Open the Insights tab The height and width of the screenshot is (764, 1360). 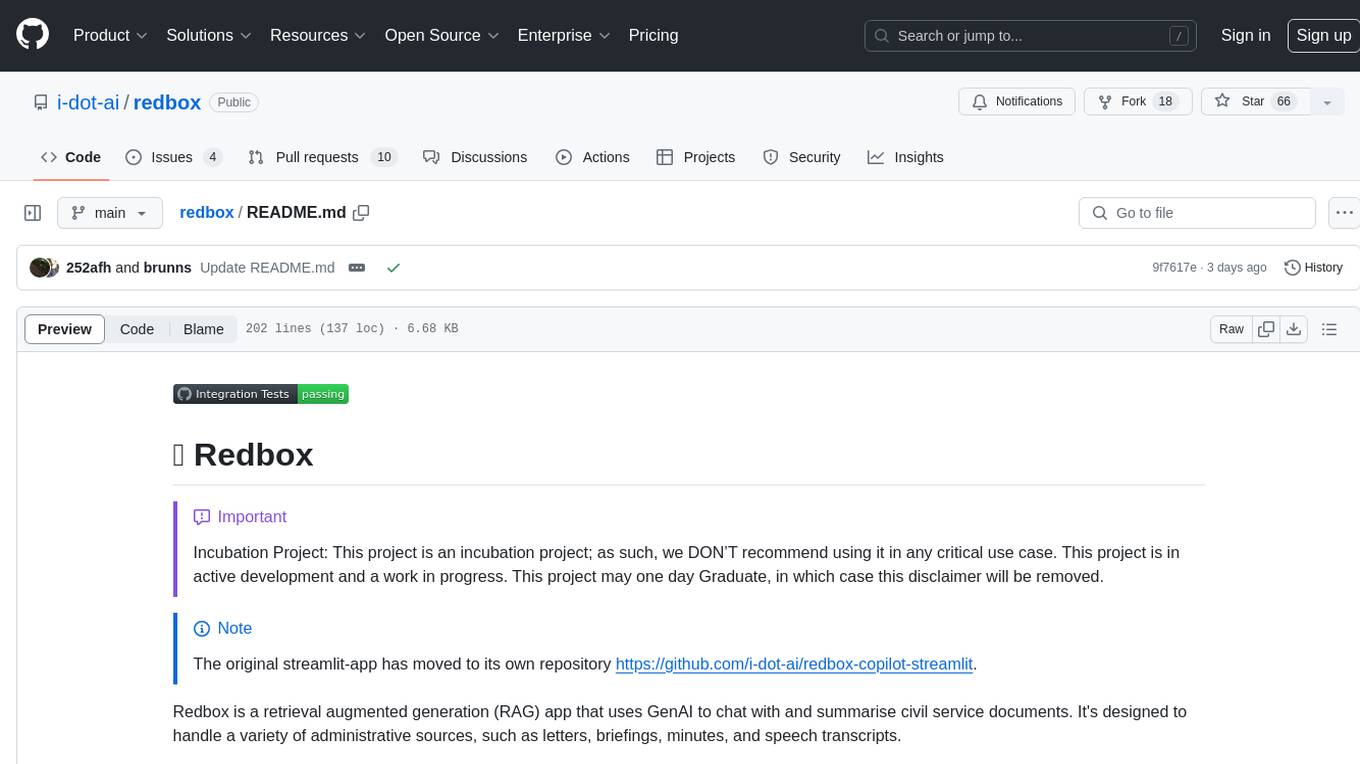coord(905,157)
